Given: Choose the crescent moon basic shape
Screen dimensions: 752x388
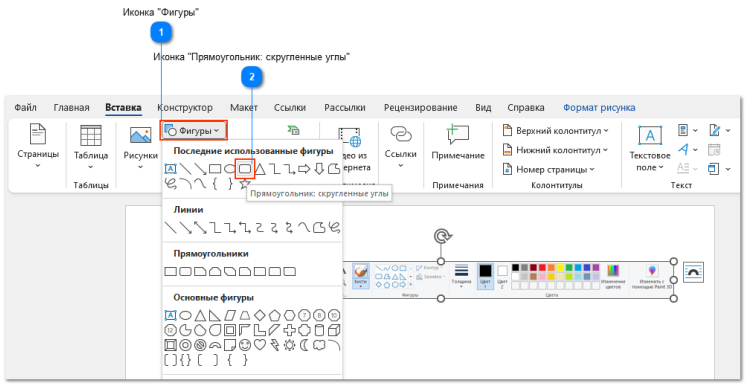Looking at the screenshot, I should click(x=305, y=345).
